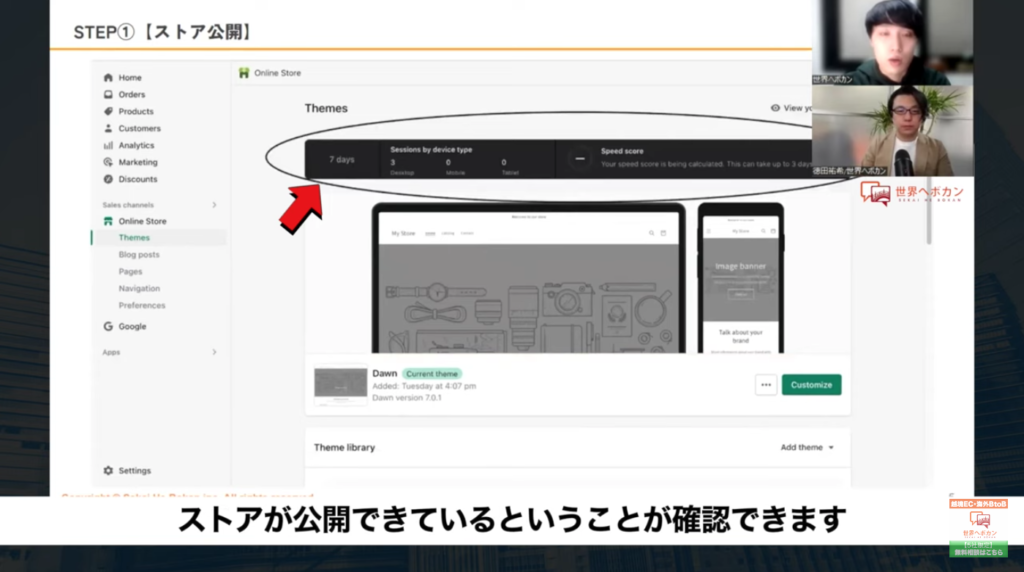
Task: Click the Dawn version 7.0.1 text
Action: (407, 398)
